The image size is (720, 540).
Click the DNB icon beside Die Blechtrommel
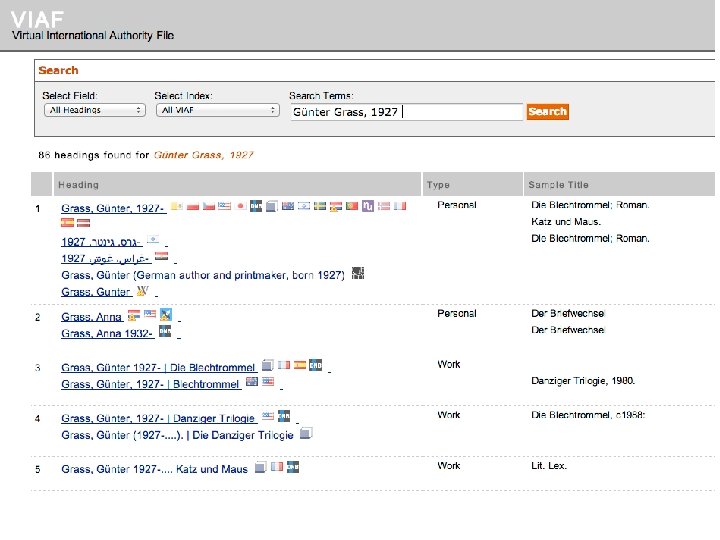[x=315, y=365]
